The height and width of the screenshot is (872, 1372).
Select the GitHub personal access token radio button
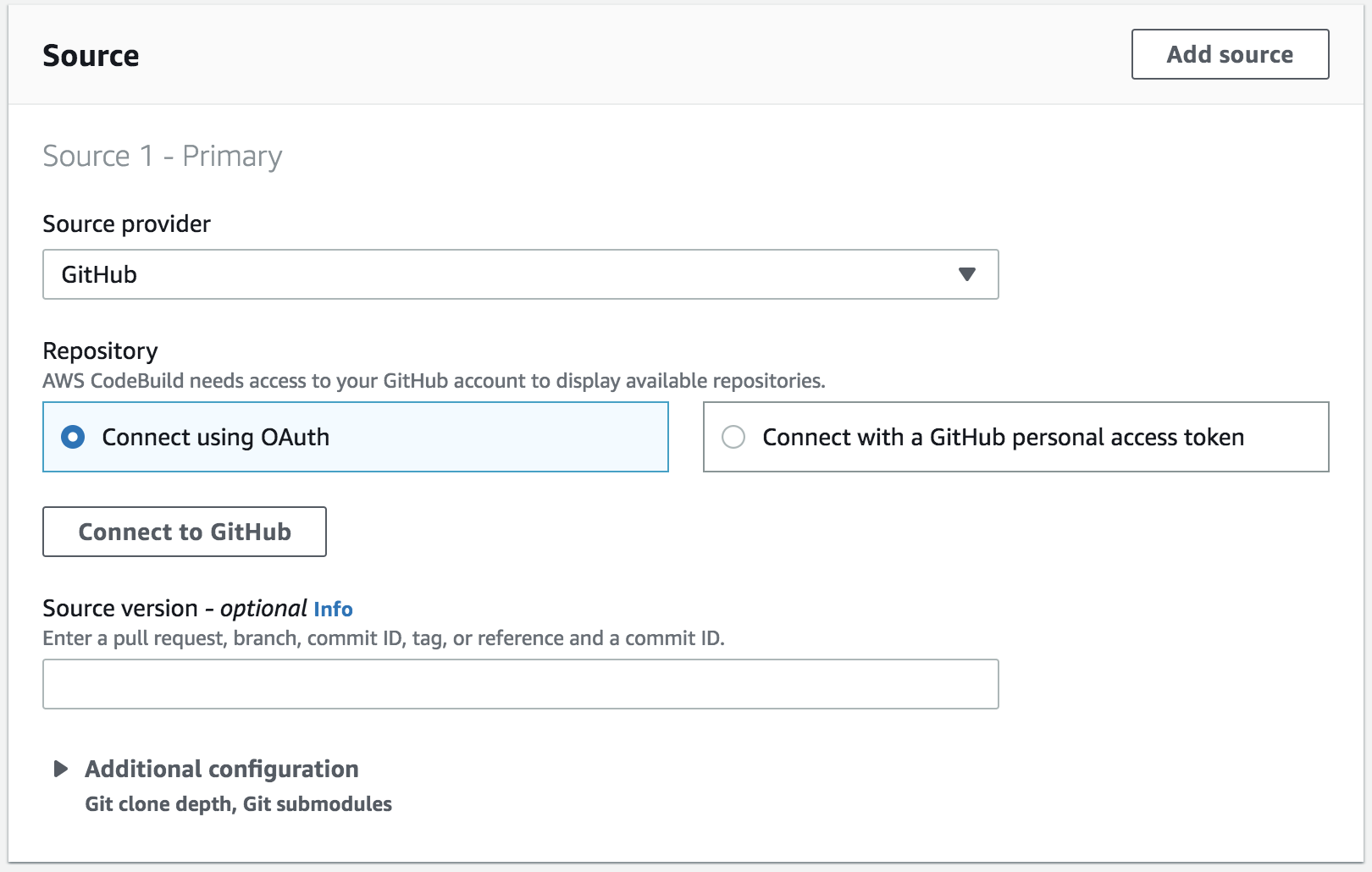coord(733,437)
